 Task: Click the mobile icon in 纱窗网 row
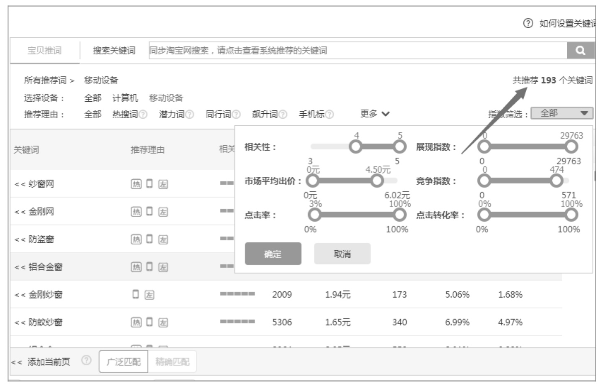click(149, 183)
